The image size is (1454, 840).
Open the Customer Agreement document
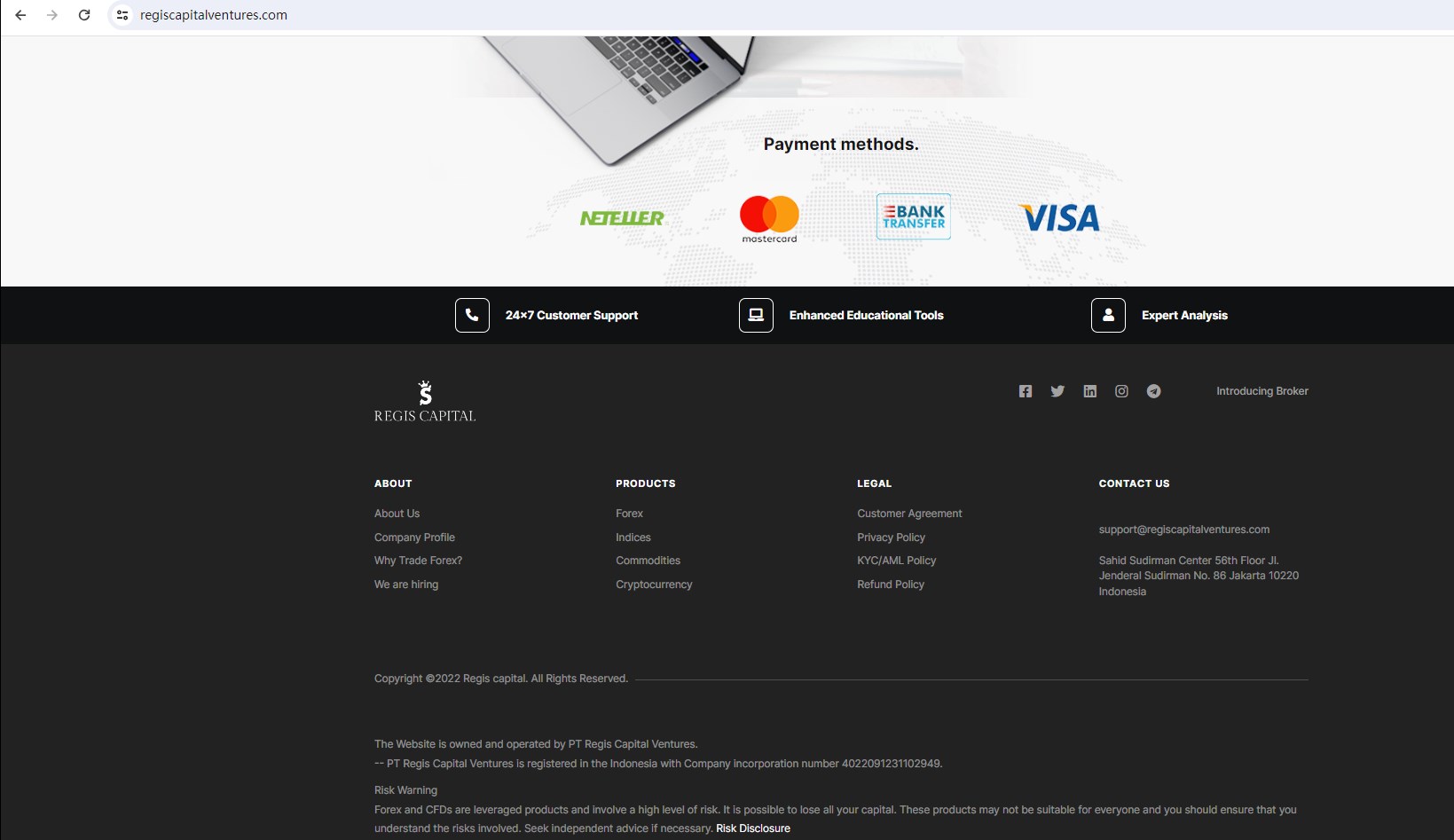tap(909, 514)
